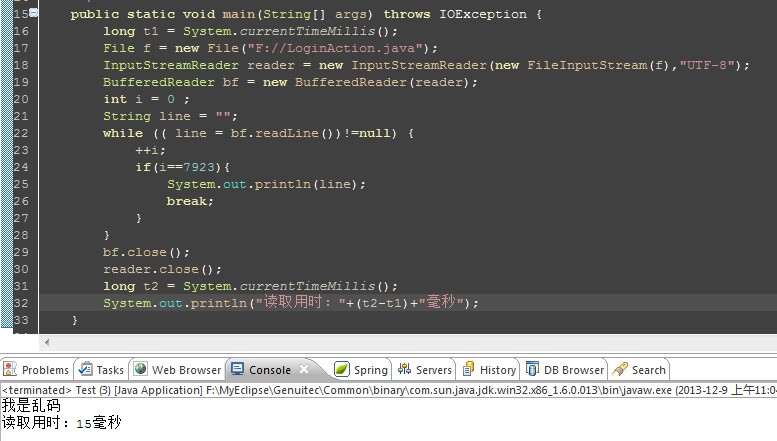Click console output line "读取用时：15毫秒"
Image resolution: width=777 pixels, height=441 pixels.
coord(61,424)
